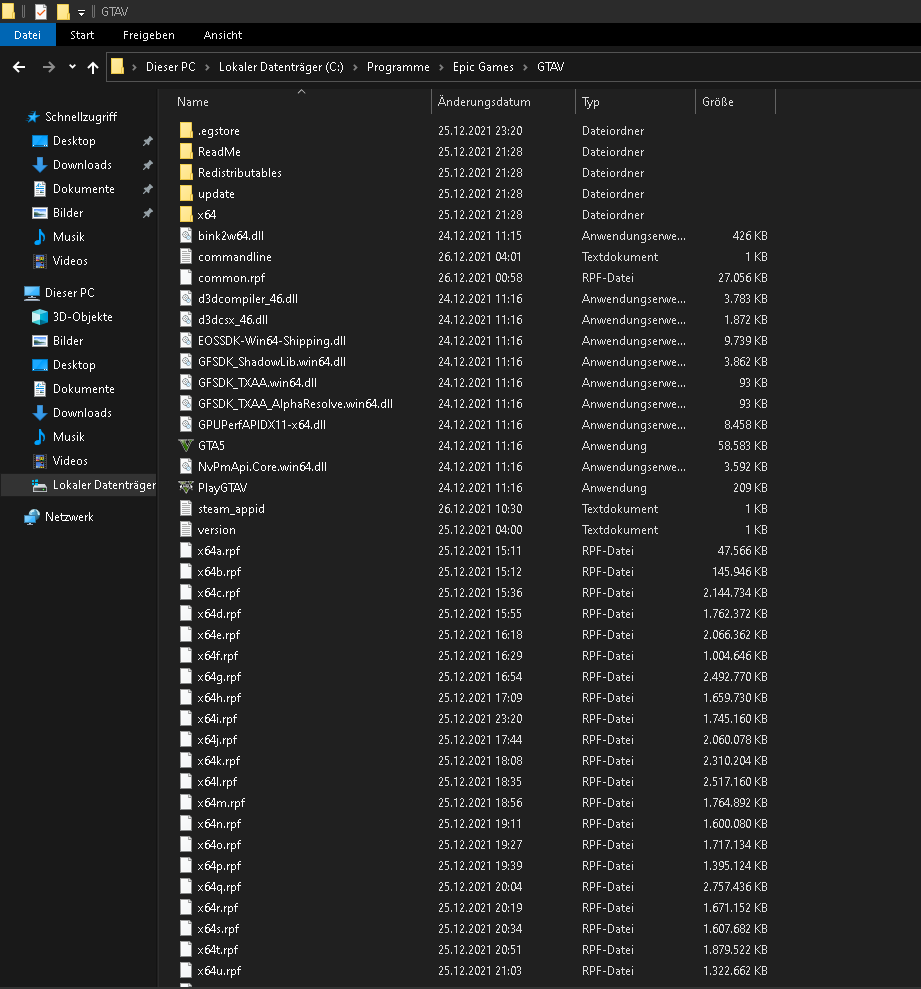This screenshot has height=989, width=921.
Task: Open the recent locations dropdown beside the forward arrow
Action: [x=70, y=67]
